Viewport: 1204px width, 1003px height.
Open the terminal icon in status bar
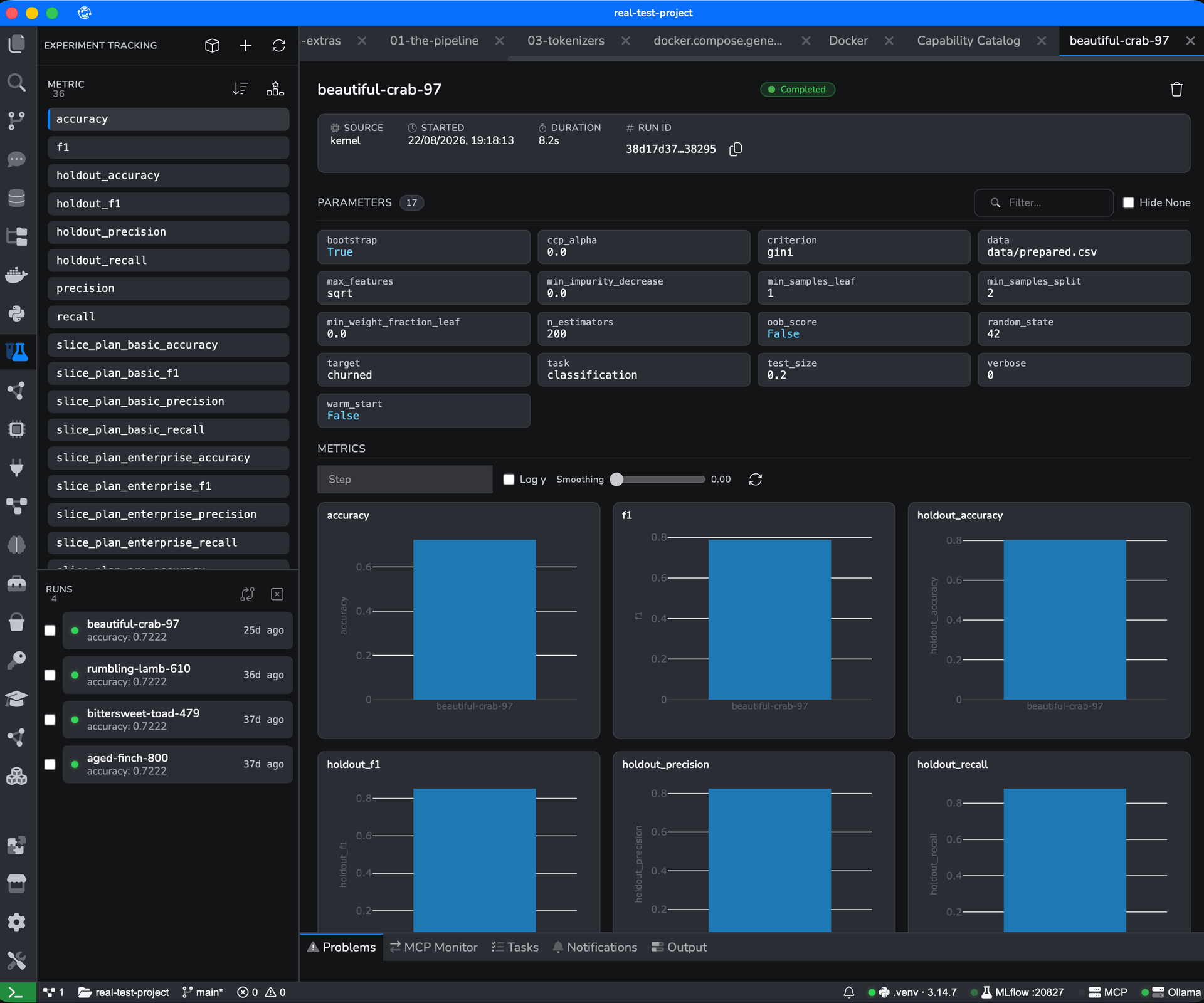[x=17, y=992]
